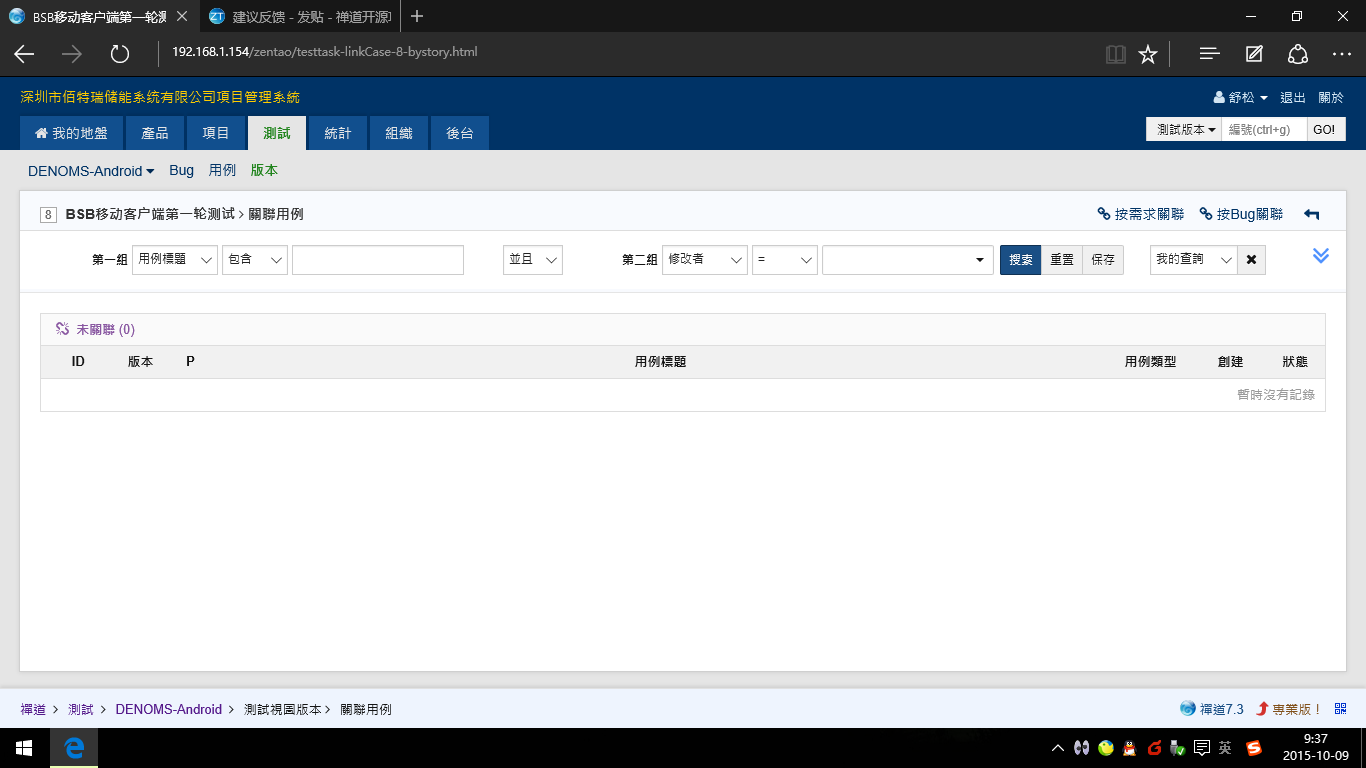Open the Edge Hub panel
This screenshot has height=768, width=1366.
coord(1209,54)
